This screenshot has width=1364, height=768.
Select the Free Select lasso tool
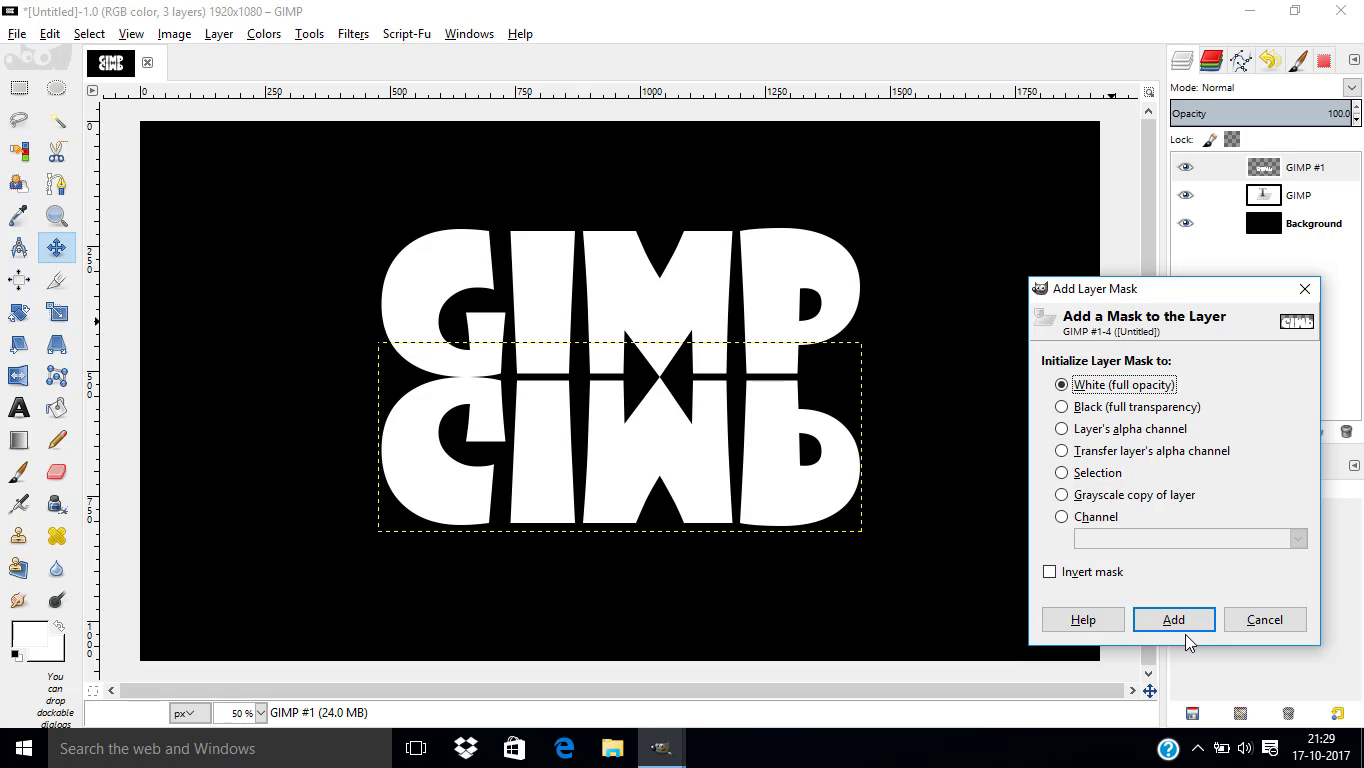point(19,120)
